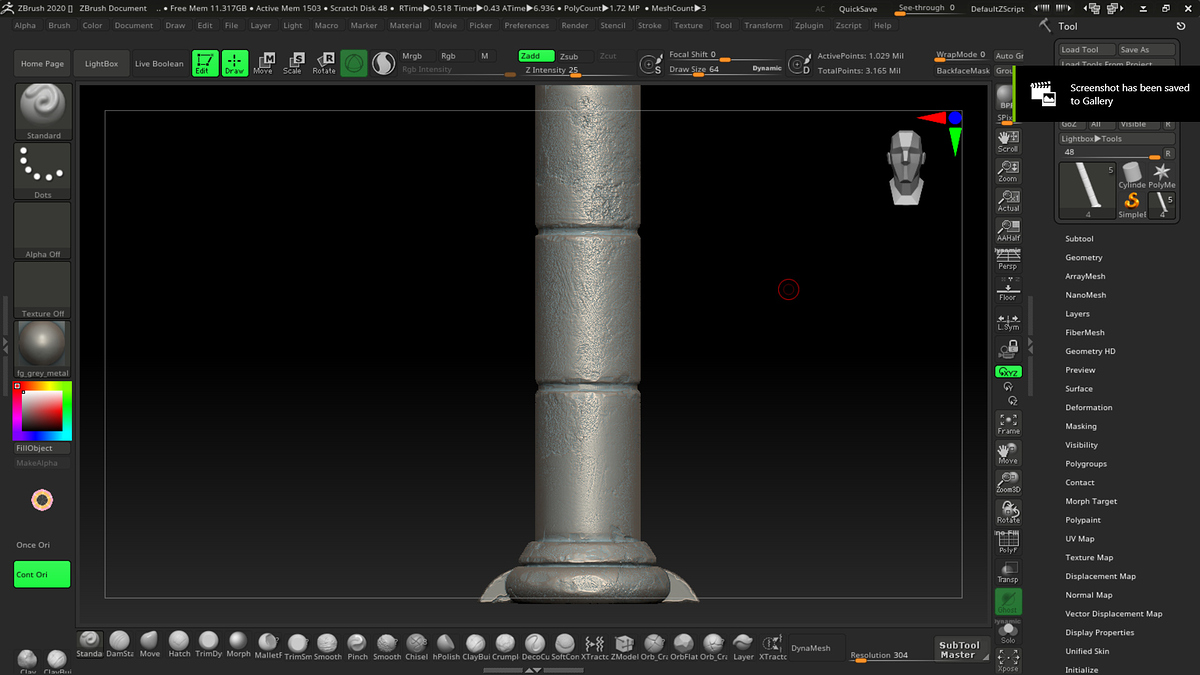
Task: Toggle Perspective view with Persp
Action: click(1008, 259)
